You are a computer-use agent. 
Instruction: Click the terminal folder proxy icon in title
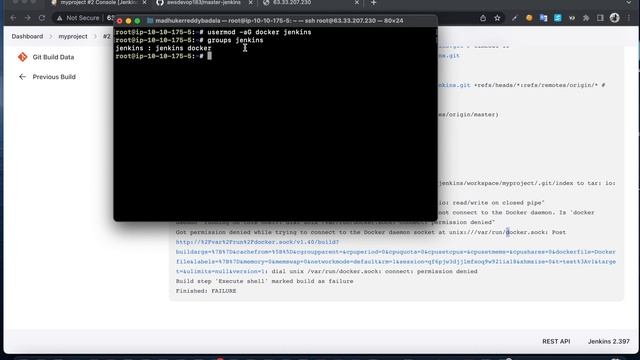(150, 20)
